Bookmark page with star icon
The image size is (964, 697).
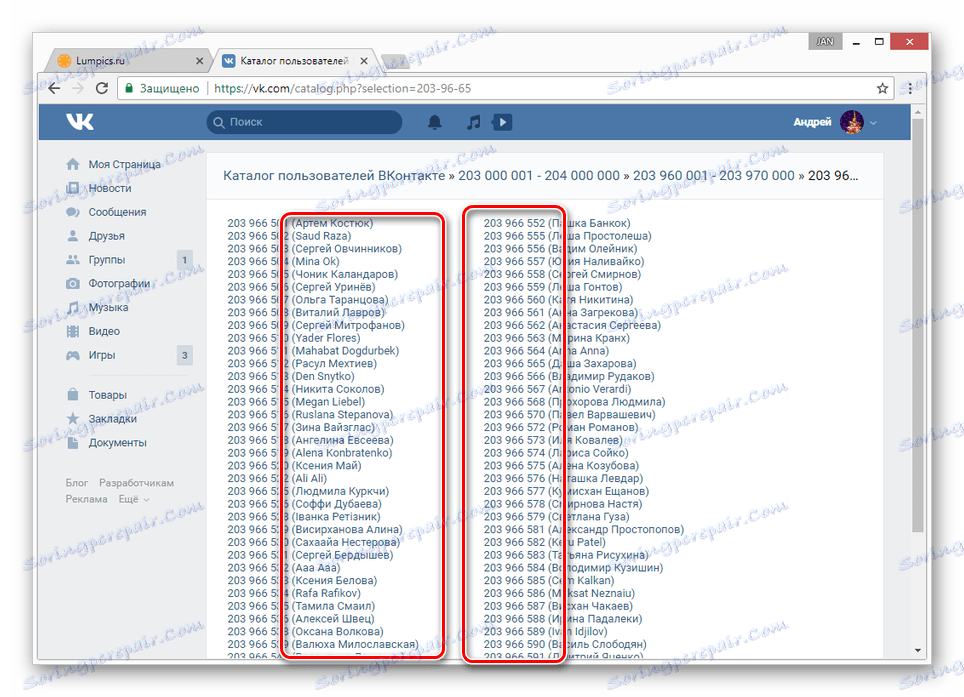pyautogui.click(x=882, y=88)
